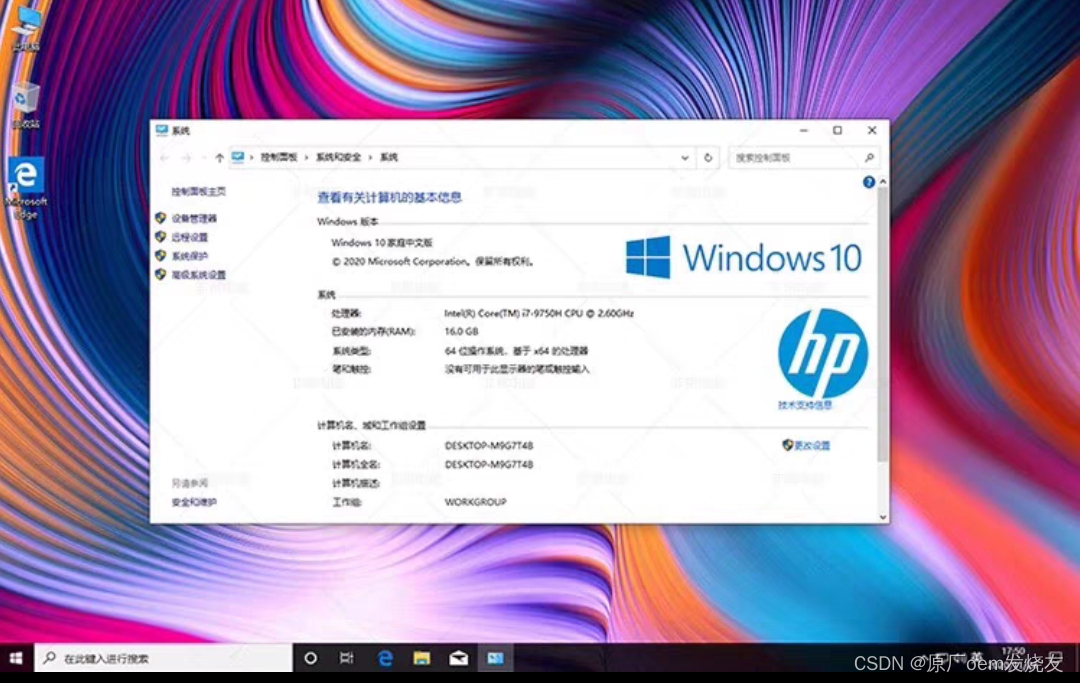1080x683 pixels.
Task: Open File Explorer from taskbar
Action: click(422, 658)
